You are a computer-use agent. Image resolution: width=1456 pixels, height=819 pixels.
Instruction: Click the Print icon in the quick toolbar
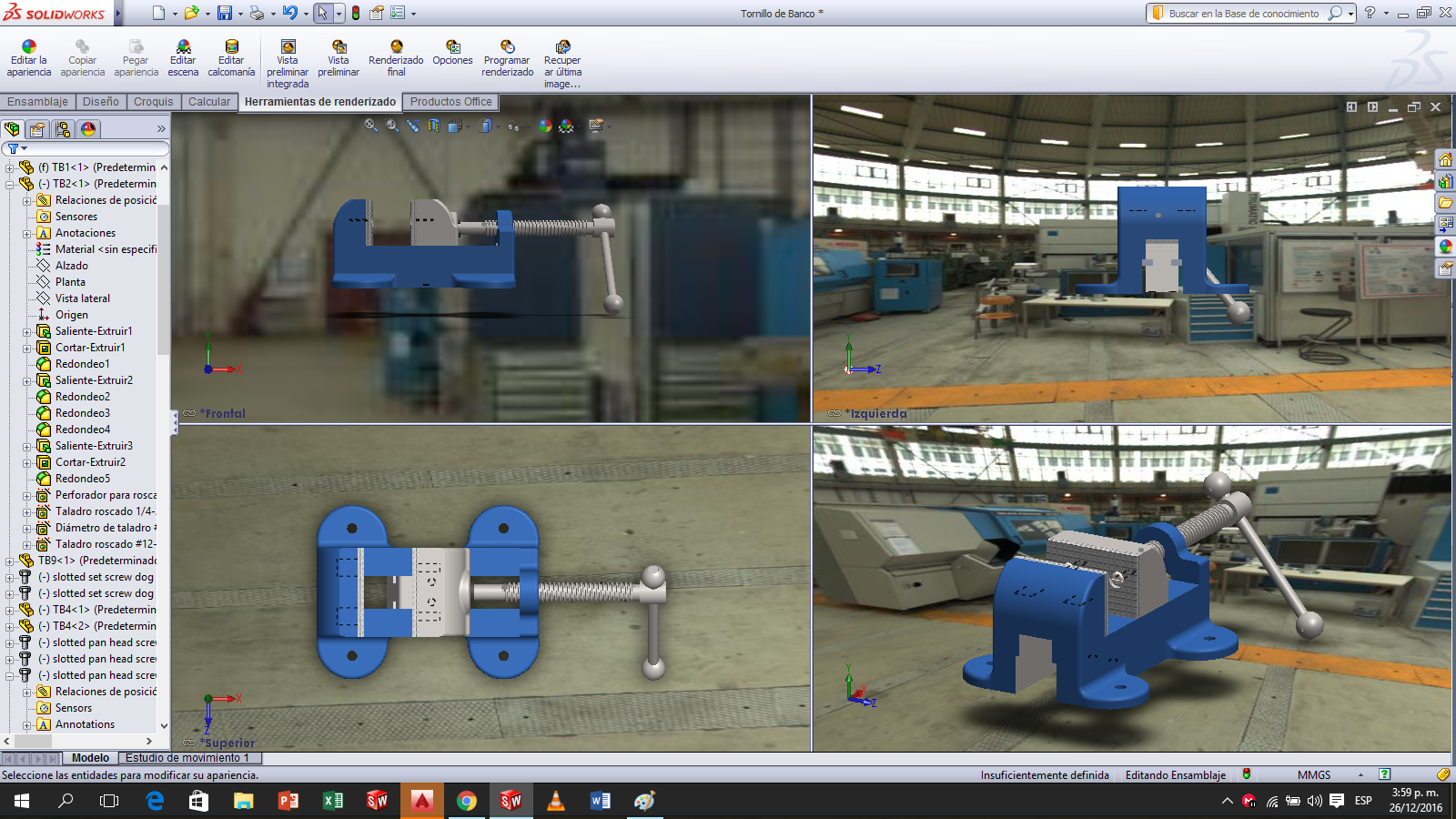[257, 13]
